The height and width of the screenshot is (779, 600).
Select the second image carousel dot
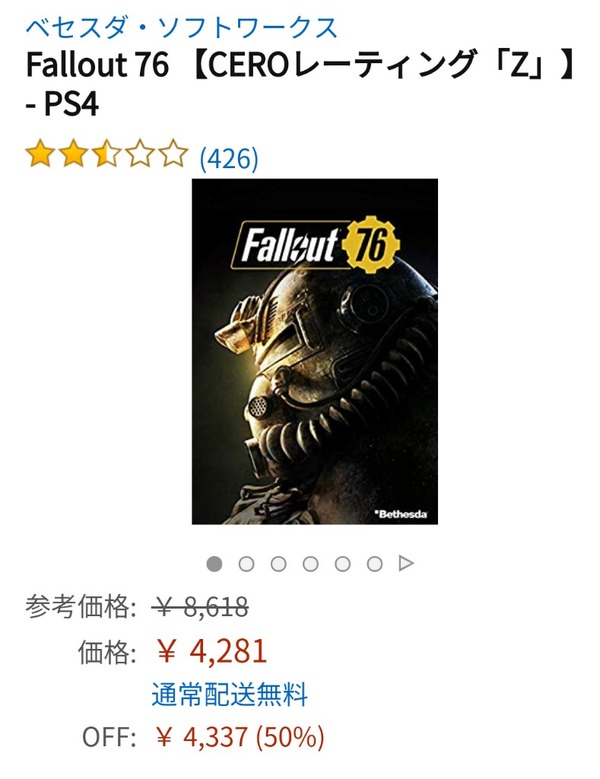(x=246, y=564)
